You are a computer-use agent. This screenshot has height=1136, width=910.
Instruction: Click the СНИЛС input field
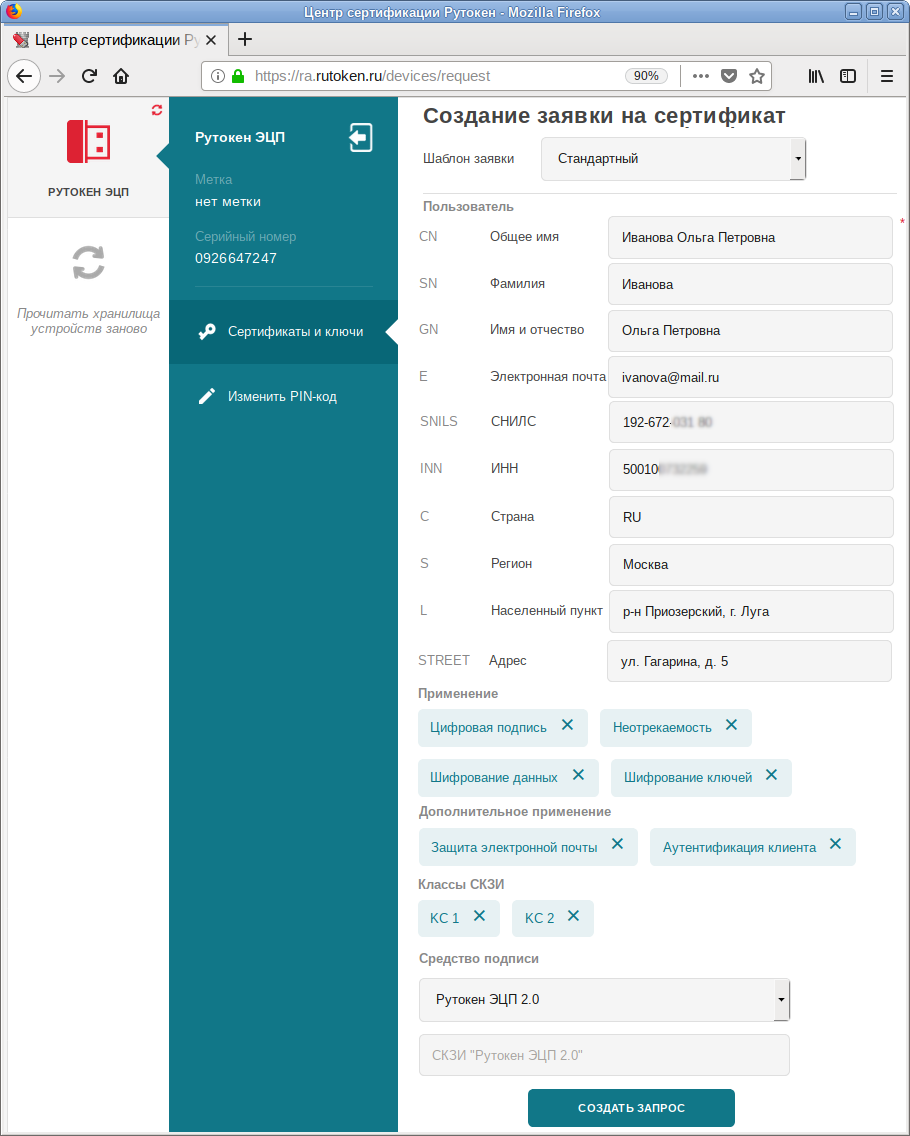coord(751,422)
